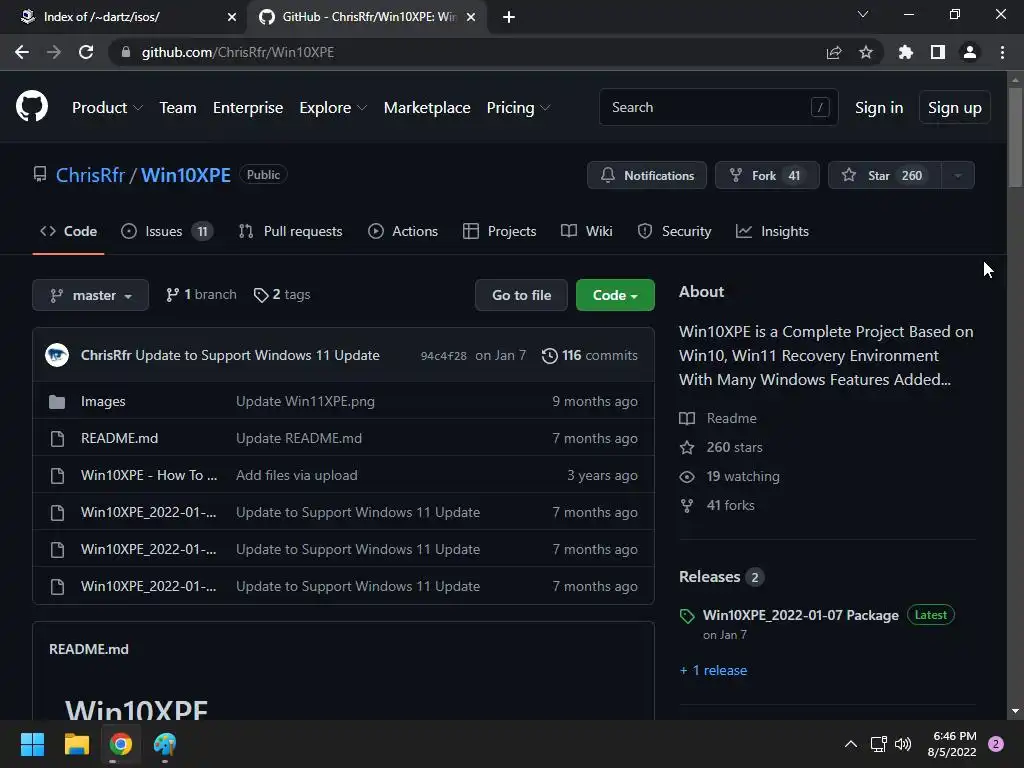View the 1 branch link
The image size is (1024, 768).
click(201, 295)
